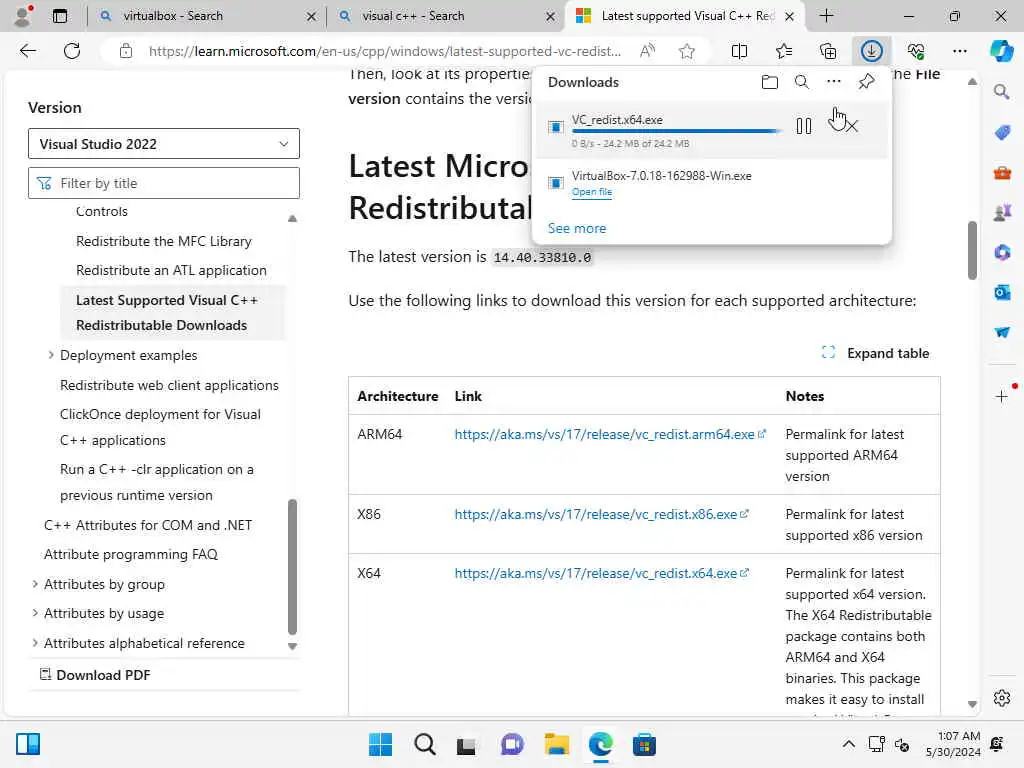Expand Attributes alphabetical reference node

tap(35, 643)
